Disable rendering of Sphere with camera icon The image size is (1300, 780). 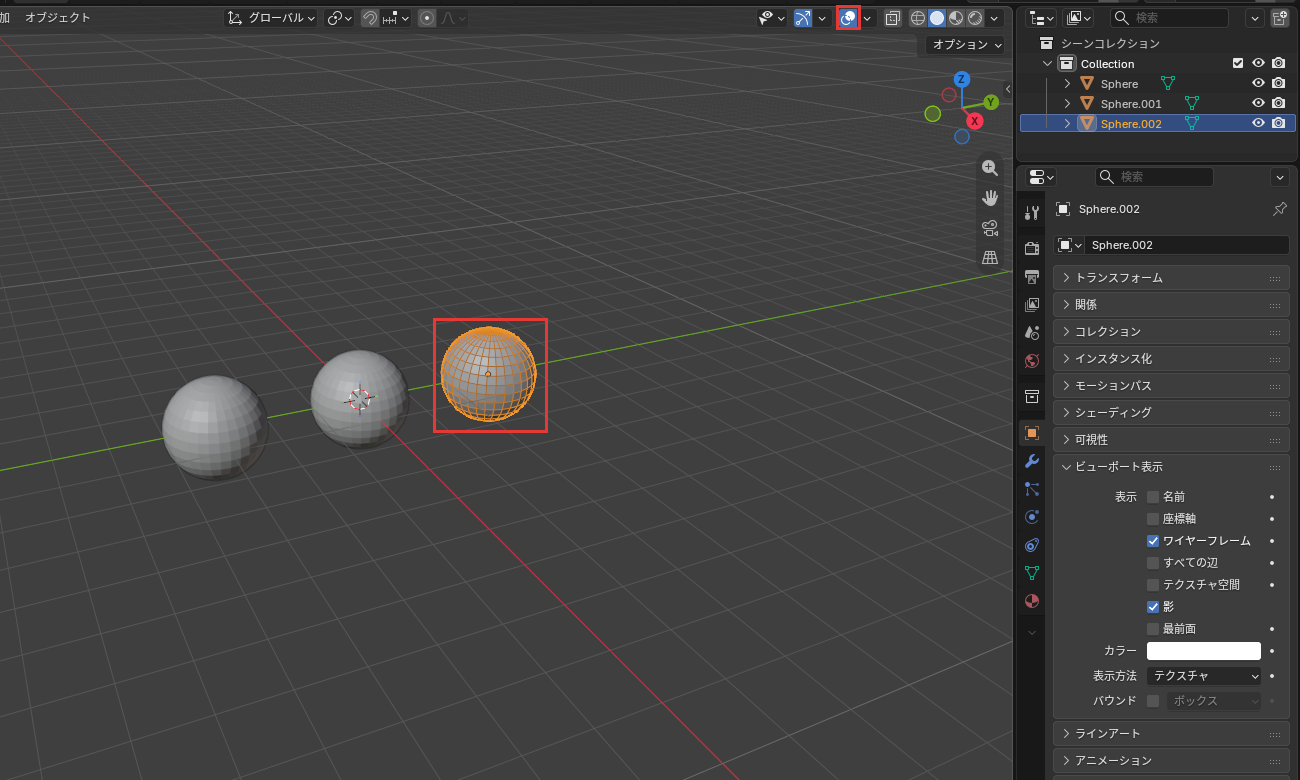pyautogui.click(x=1278, y=83)
